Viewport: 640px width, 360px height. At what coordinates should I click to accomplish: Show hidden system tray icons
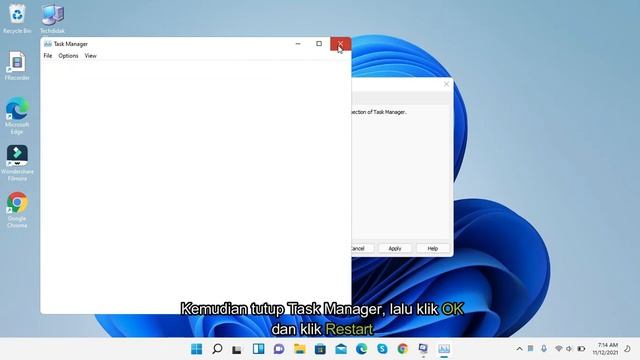(x=519, y=349)
